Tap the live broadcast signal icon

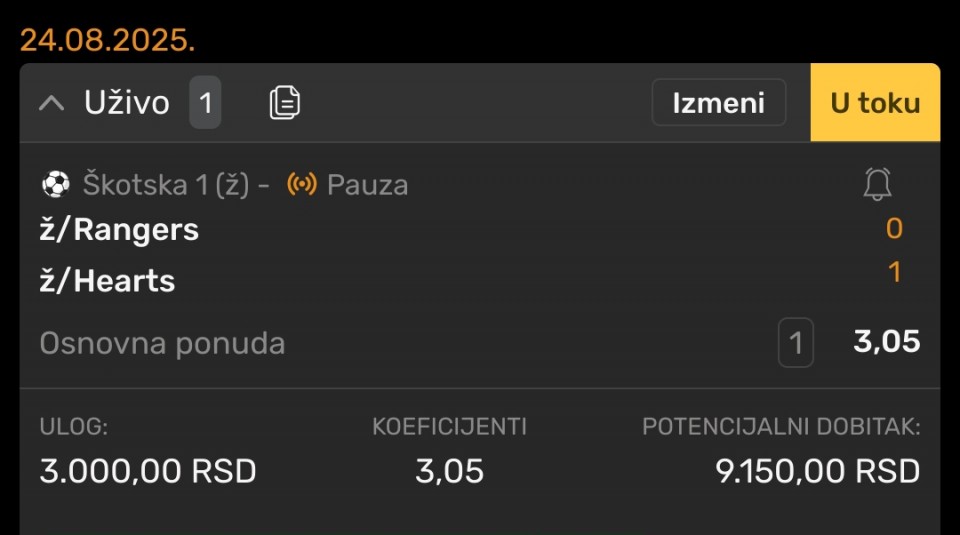302,184
